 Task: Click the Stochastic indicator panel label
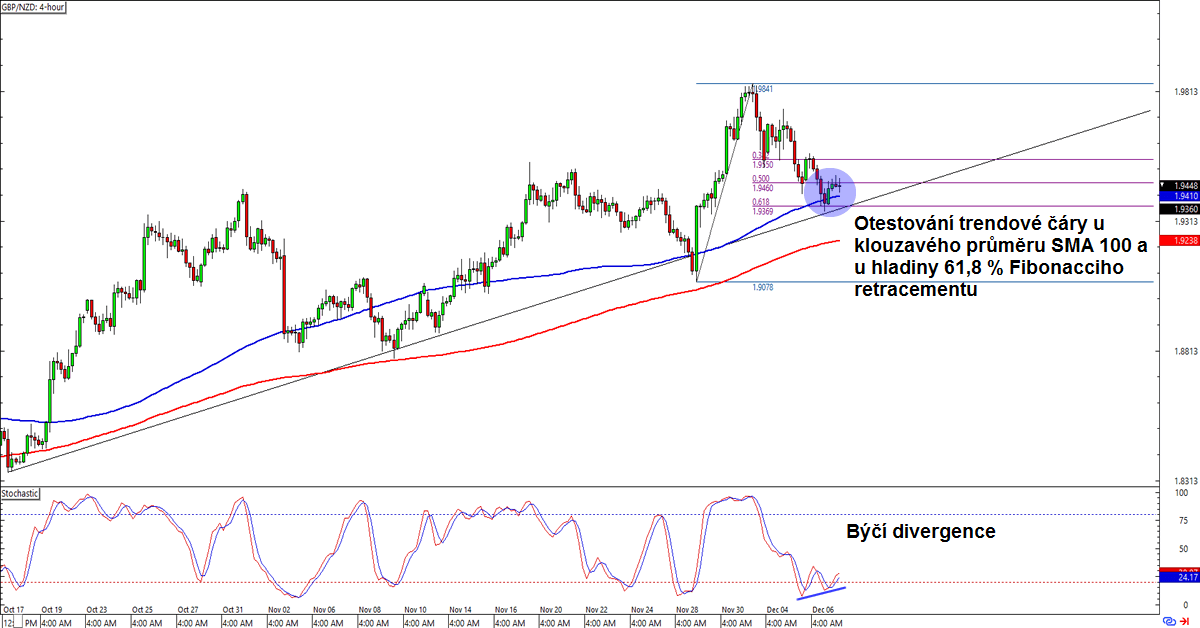pos(21,494)
